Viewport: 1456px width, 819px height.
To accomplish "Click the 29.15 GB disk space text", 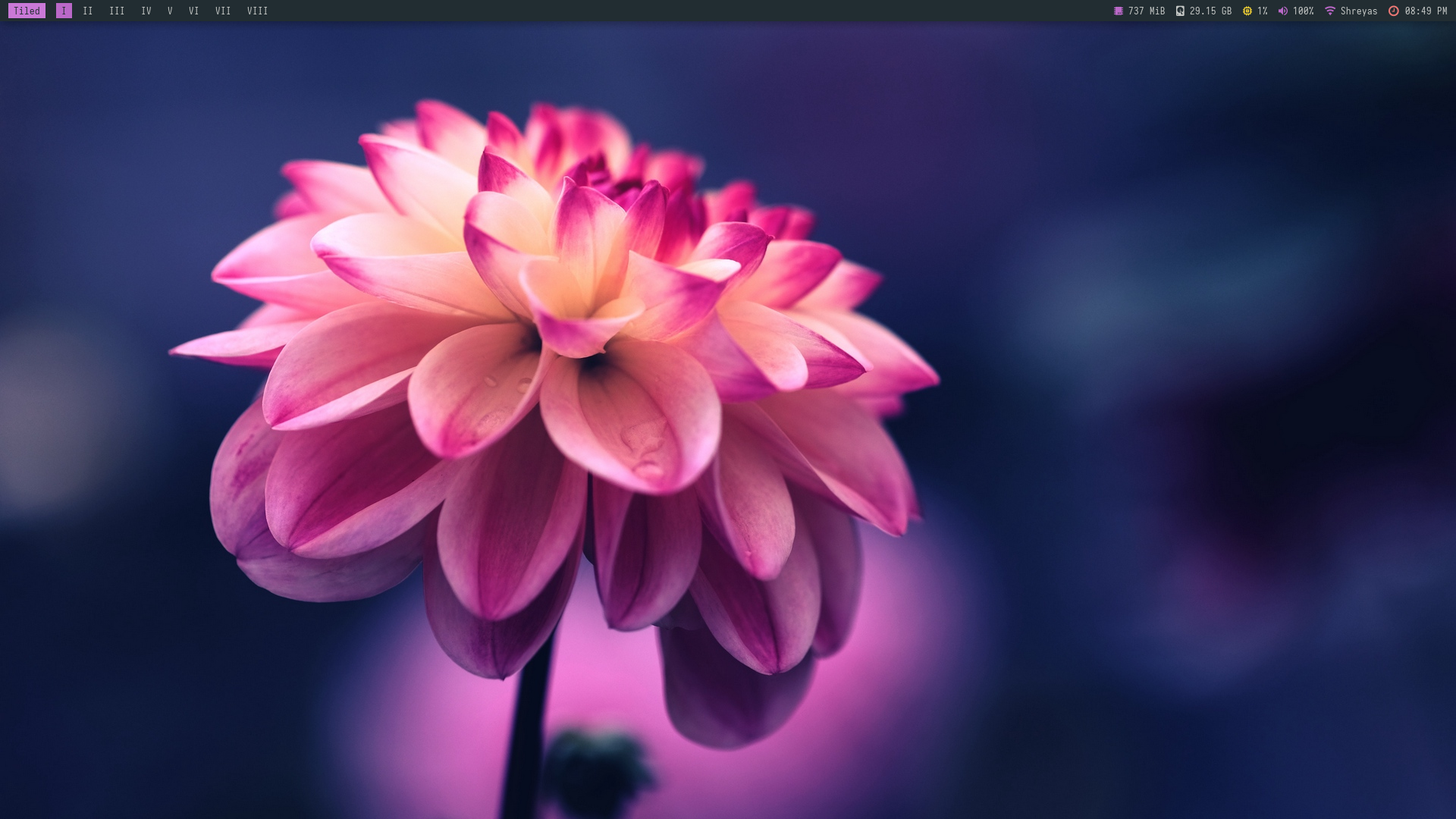I will (x=1210, y=11).
